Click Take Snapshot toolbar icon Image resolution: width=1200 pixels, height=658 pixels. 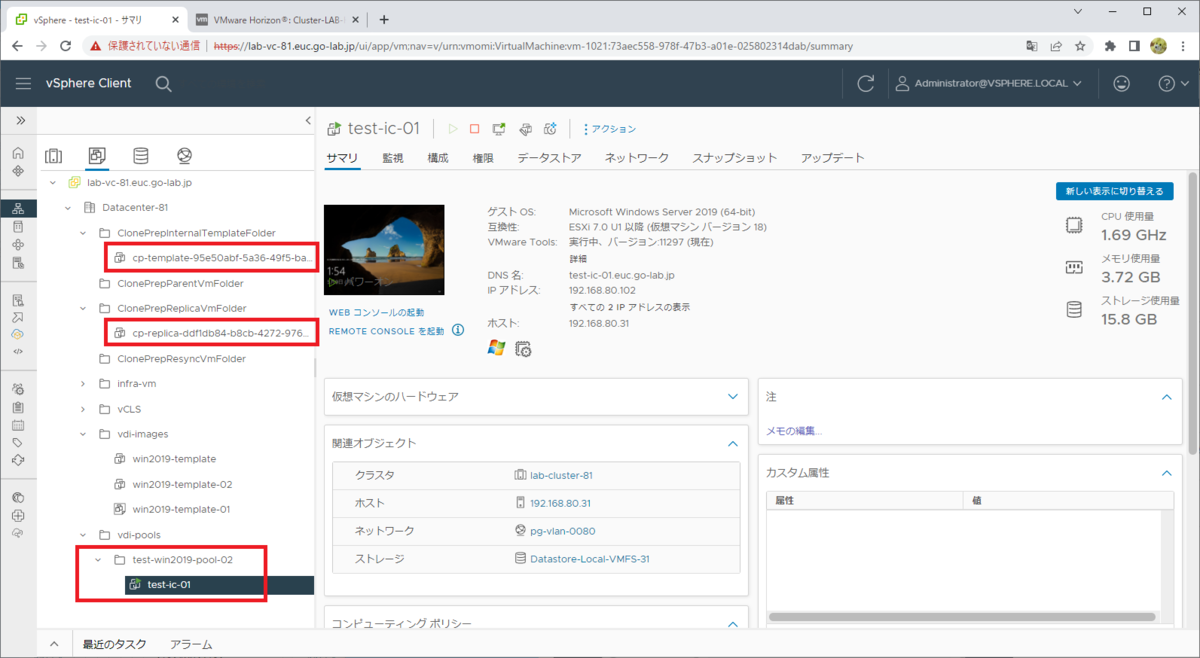pyautogui.click(x=549, y=129)
